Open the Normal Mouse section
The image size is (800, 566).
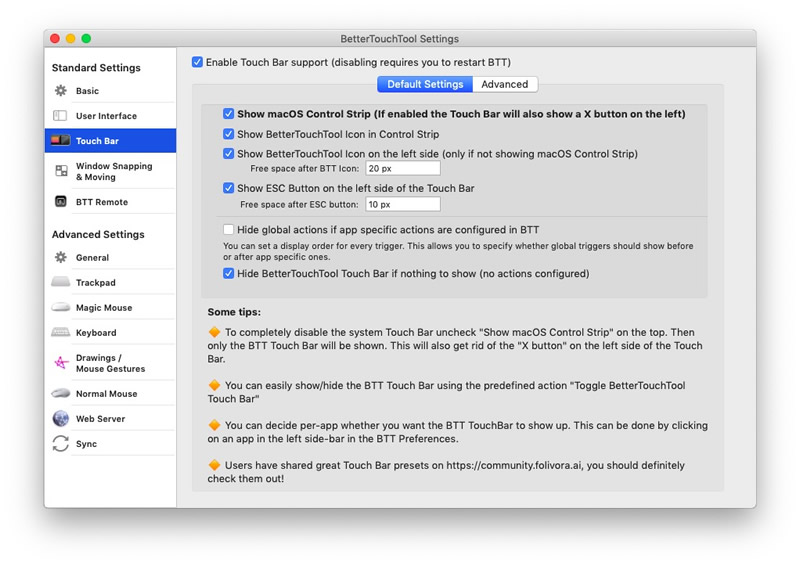[x=110, y=393]
